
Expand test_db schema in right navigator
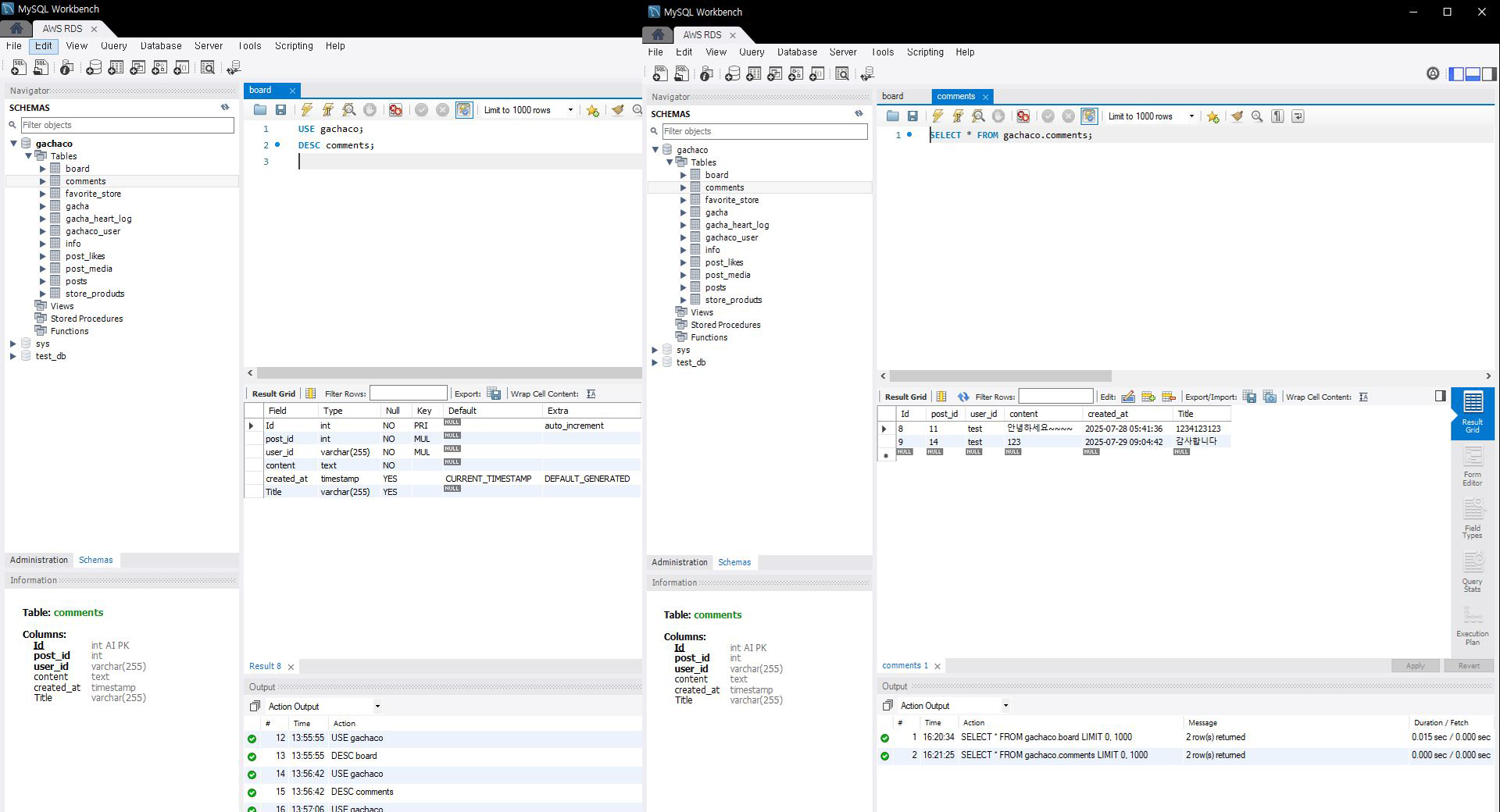tap(655, 362)
